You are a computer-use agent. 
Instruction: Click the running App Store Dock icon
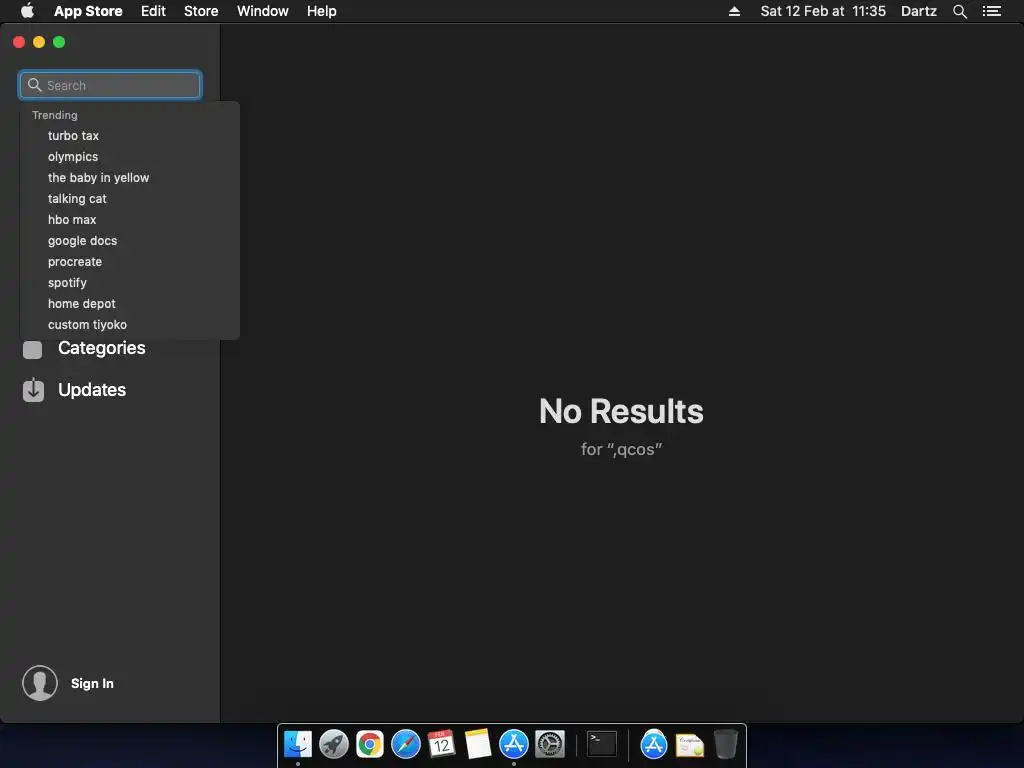coord(514,744)
